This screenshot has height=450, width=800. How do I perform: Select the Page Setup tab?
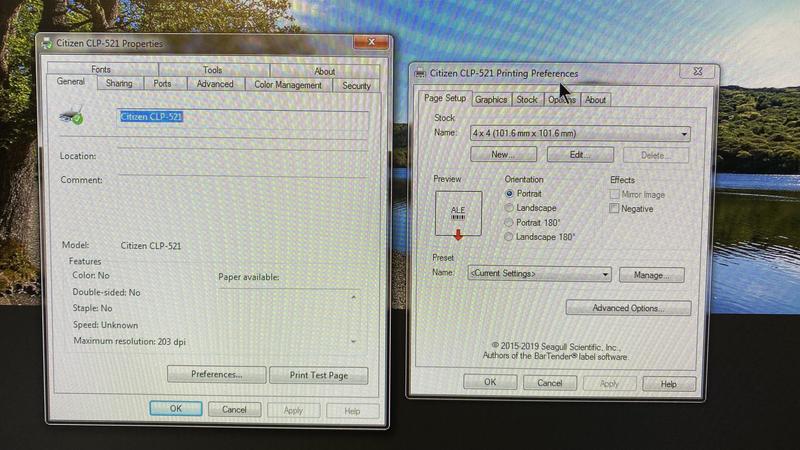[445, 98]
